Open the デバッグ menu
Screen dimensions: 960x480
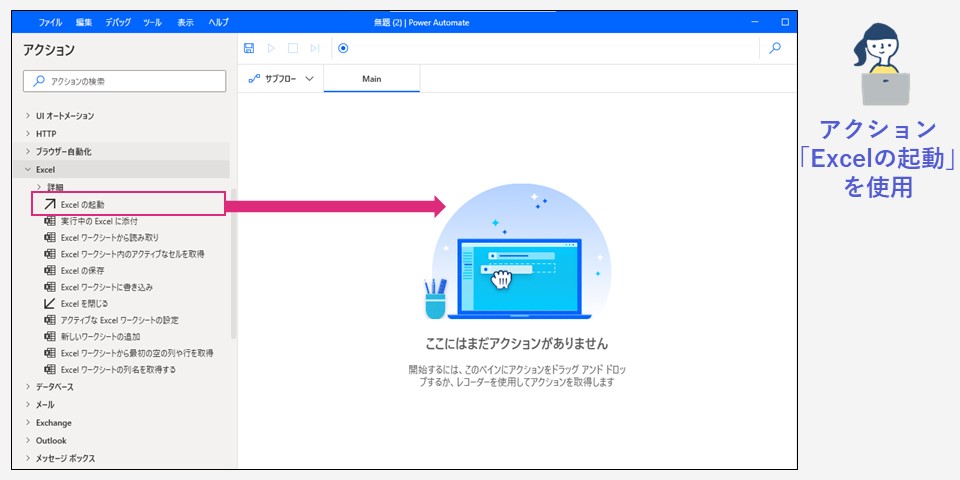118,23
